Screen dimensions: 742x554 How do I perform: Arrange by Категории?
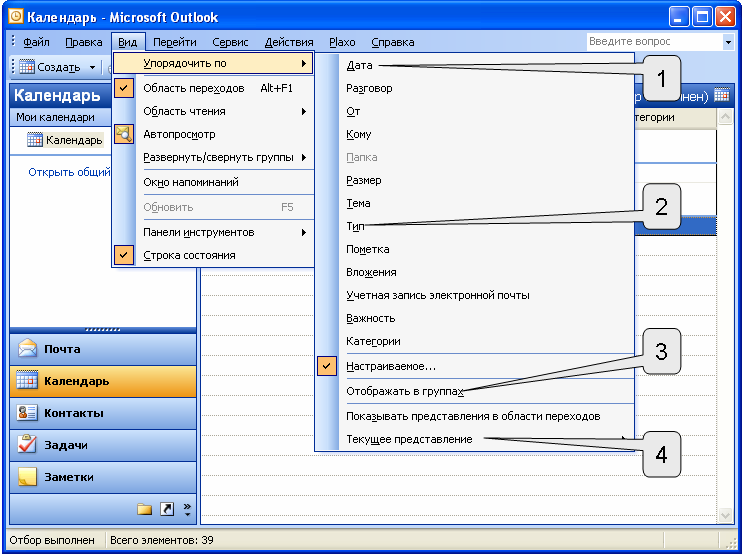[373, 341]
